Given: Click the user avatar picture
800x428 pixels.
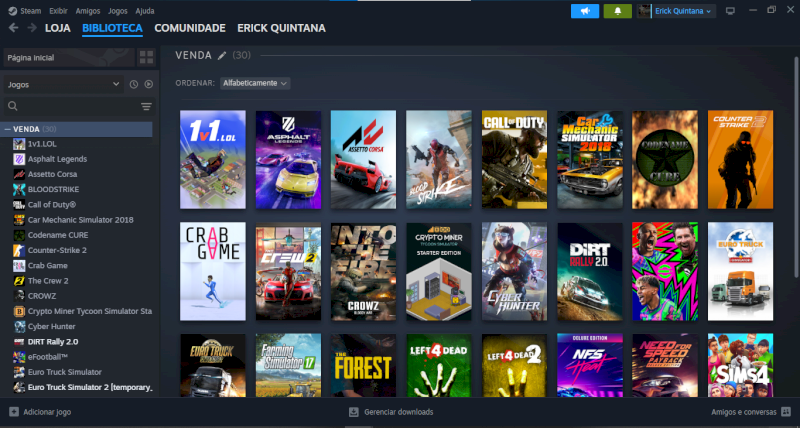Looking at the screenshot, I should coord(644,11).
